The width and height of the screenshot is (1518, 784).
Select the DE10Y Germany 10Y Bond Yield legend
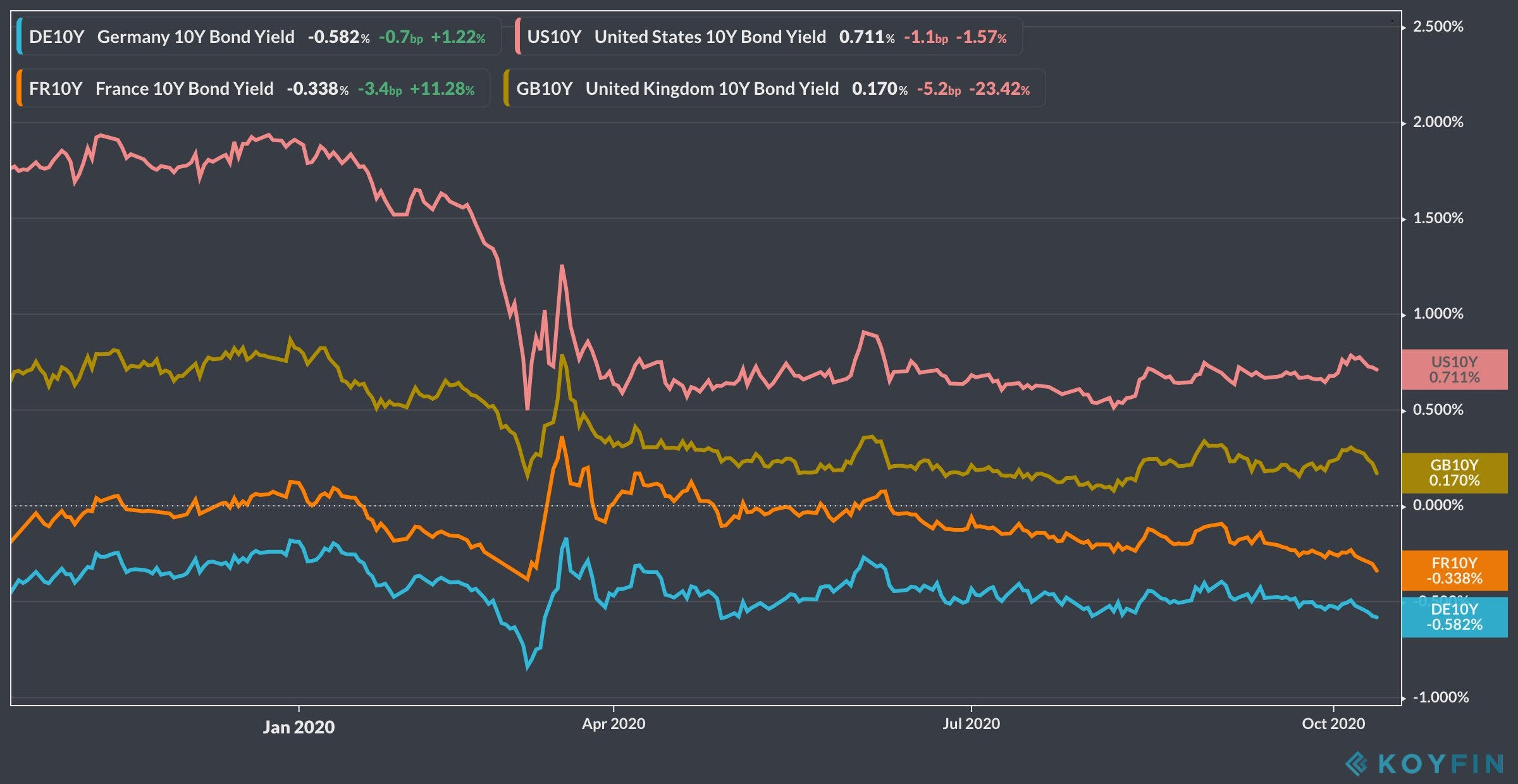[x=195, y=37]
